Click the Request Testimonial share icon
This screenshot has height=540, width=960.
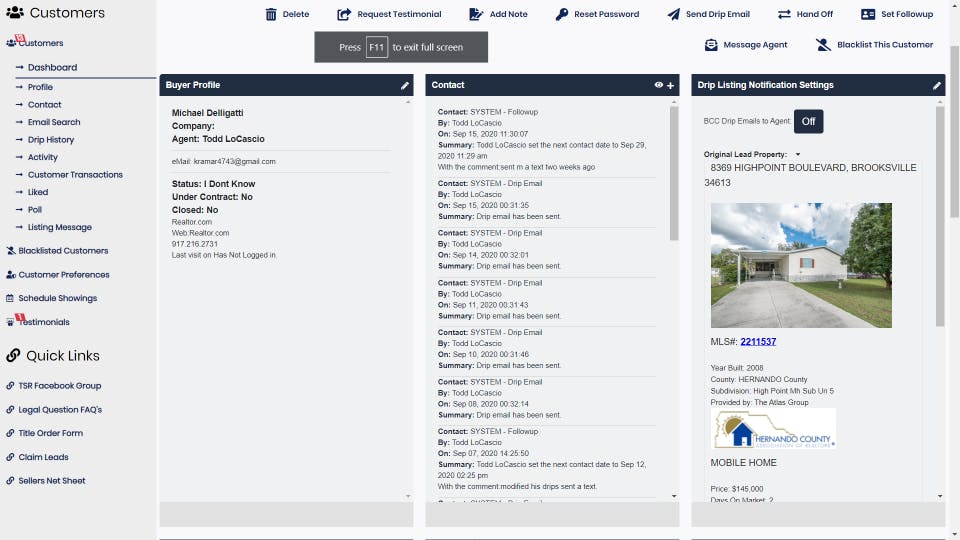pyautogui.click(x=344, y=14)
